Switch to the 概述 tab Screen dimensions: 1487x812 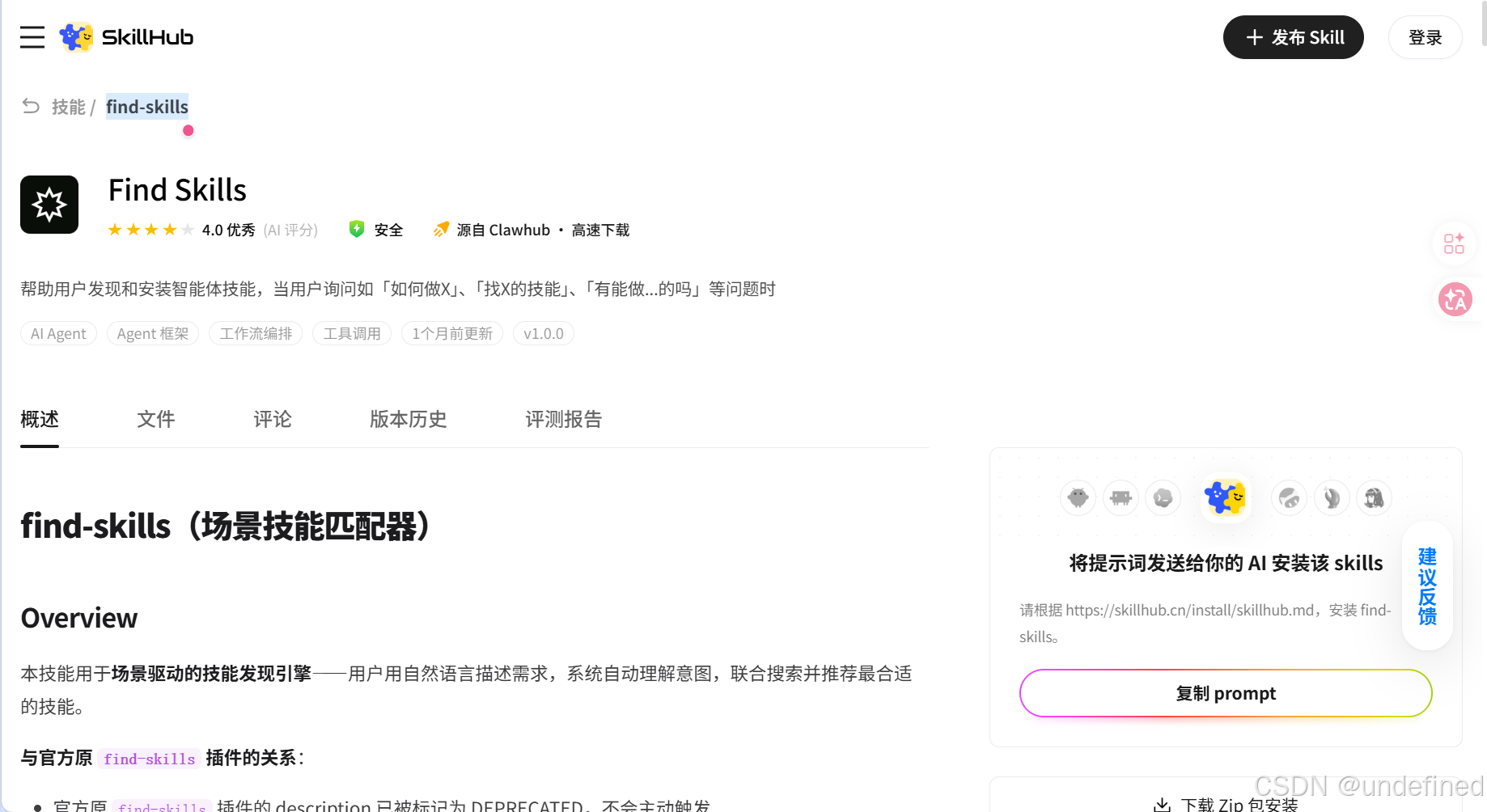(x=40, y=419)
